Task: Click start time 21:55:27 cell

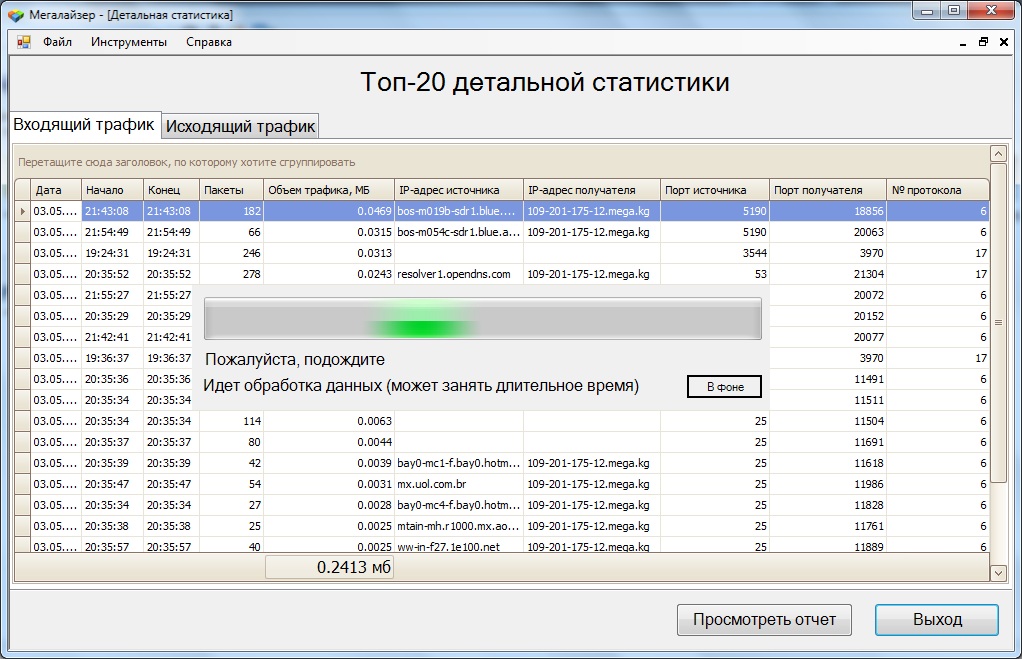Action: pyautogui.click(x=112, y=295)
